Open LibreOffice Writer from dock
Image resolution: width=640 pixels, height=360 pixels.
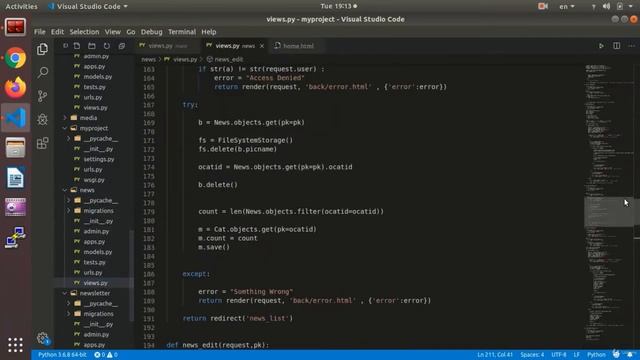click(16, 178)
